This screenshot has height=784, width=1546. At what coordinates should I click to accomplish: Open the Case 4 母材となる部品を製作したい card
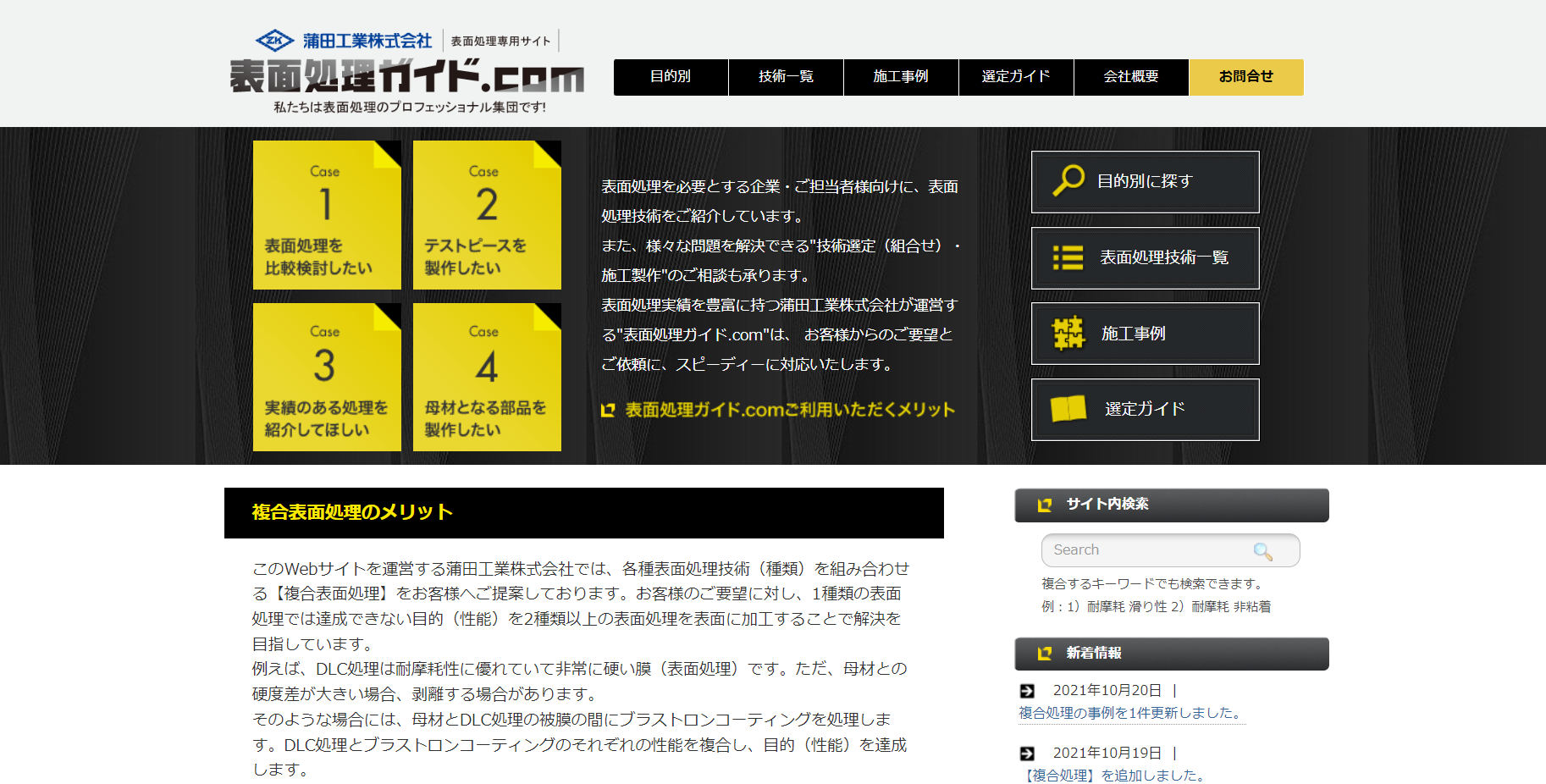(x=487, y=377)
